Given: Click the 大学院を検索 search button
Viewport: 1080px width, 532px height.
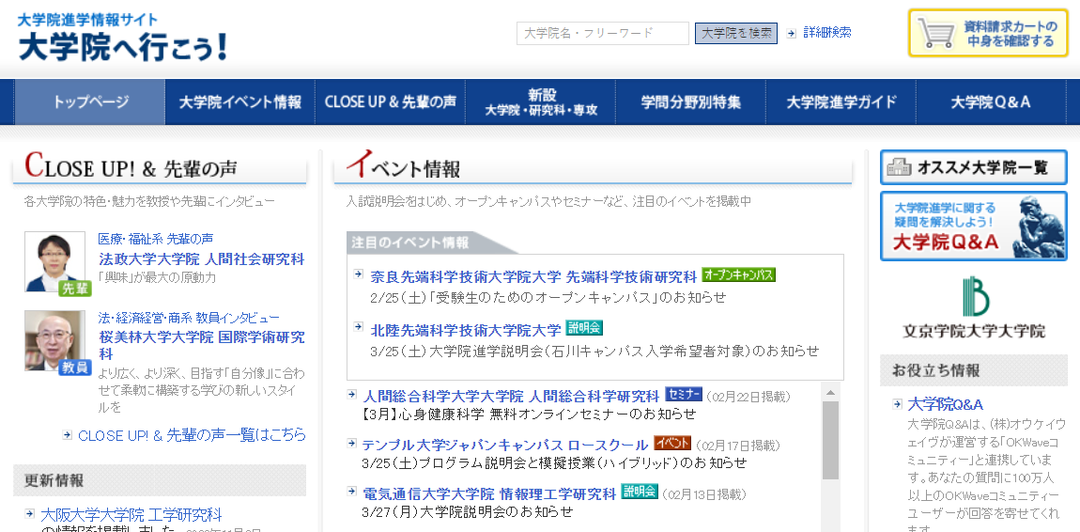Looking at the screenshot, I should 736,33.
